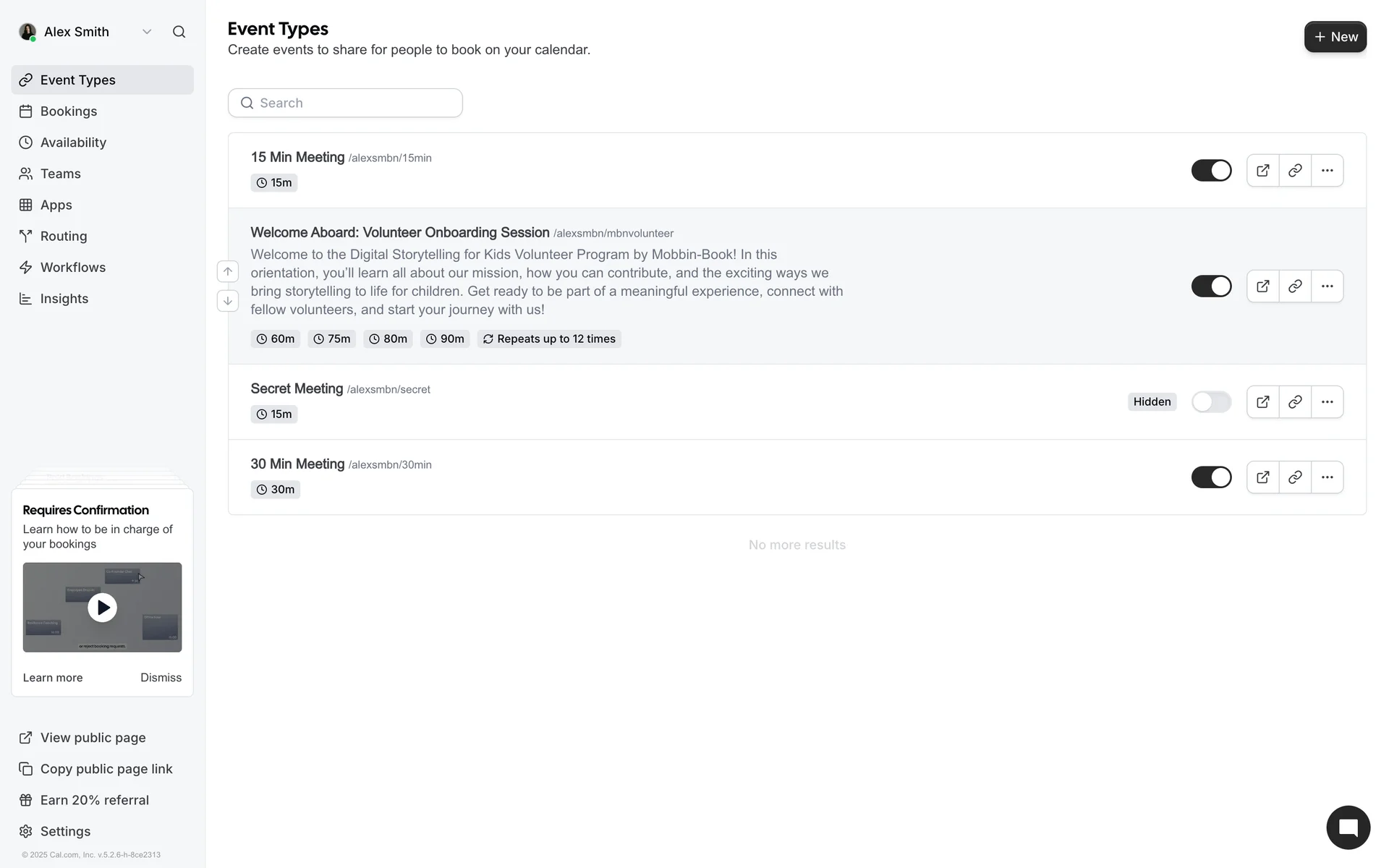The width and height of the screenshot is (1389, 868).
Task: Open preview for 30 Min Meeting
Action: (1262, 477)
